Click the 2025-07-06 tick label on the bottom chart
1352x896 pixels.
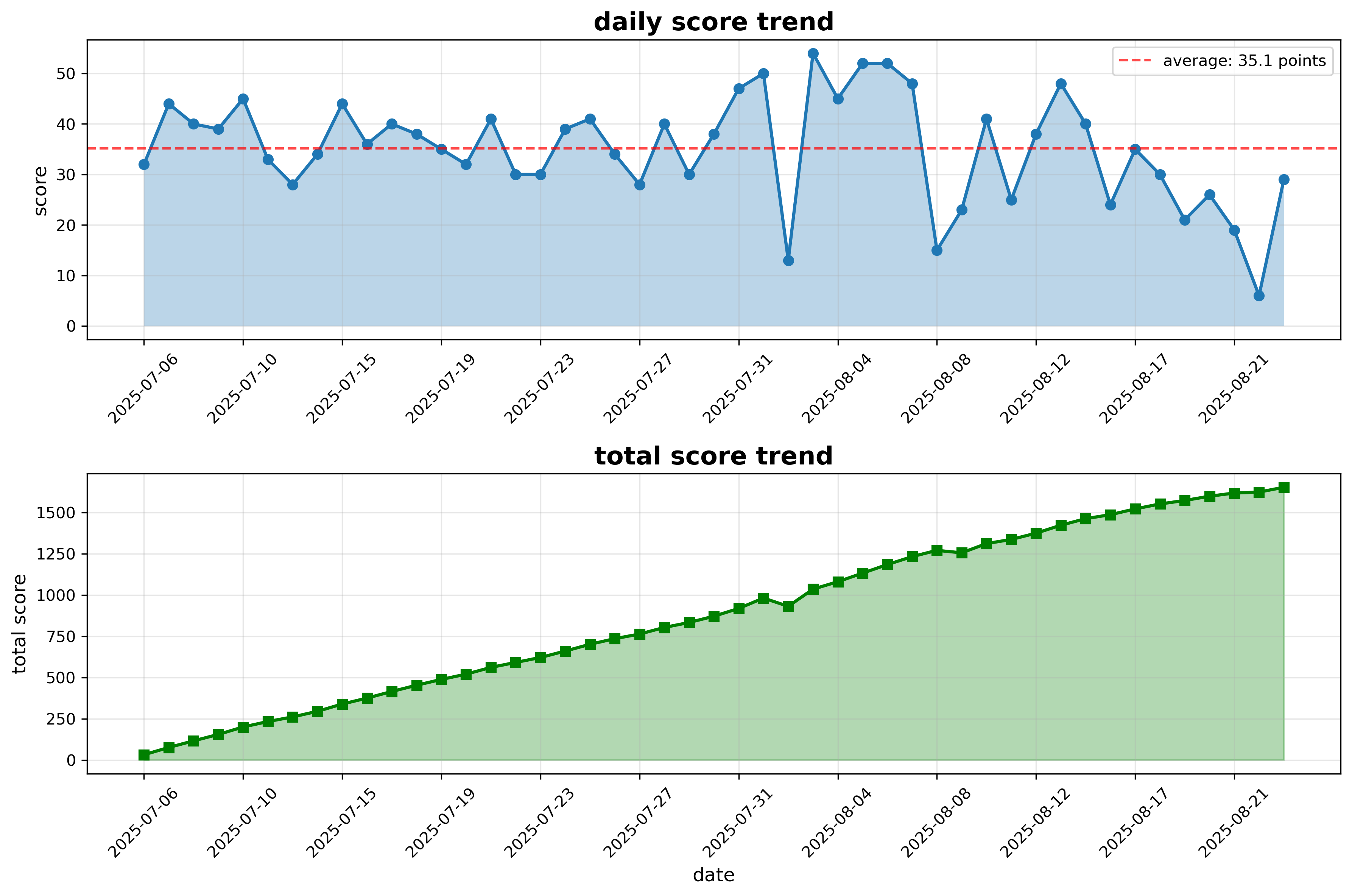click(x=143, y=823)
